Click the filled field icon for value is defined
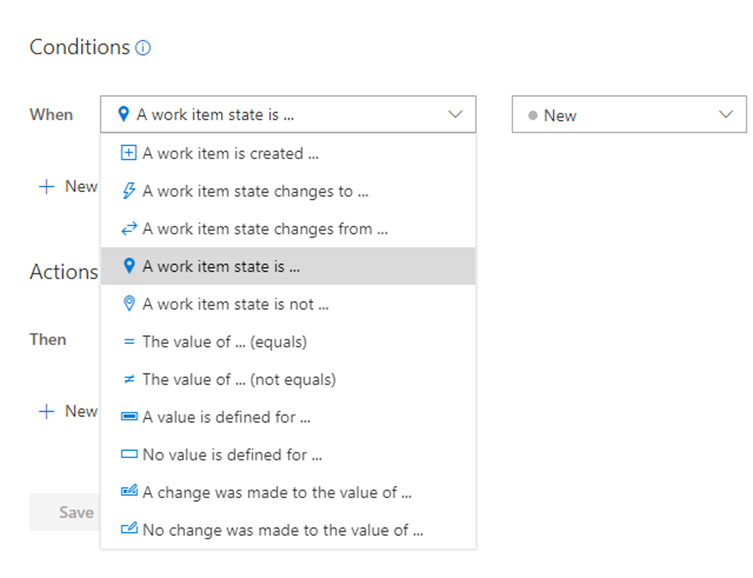 click(x=128, y=417)
